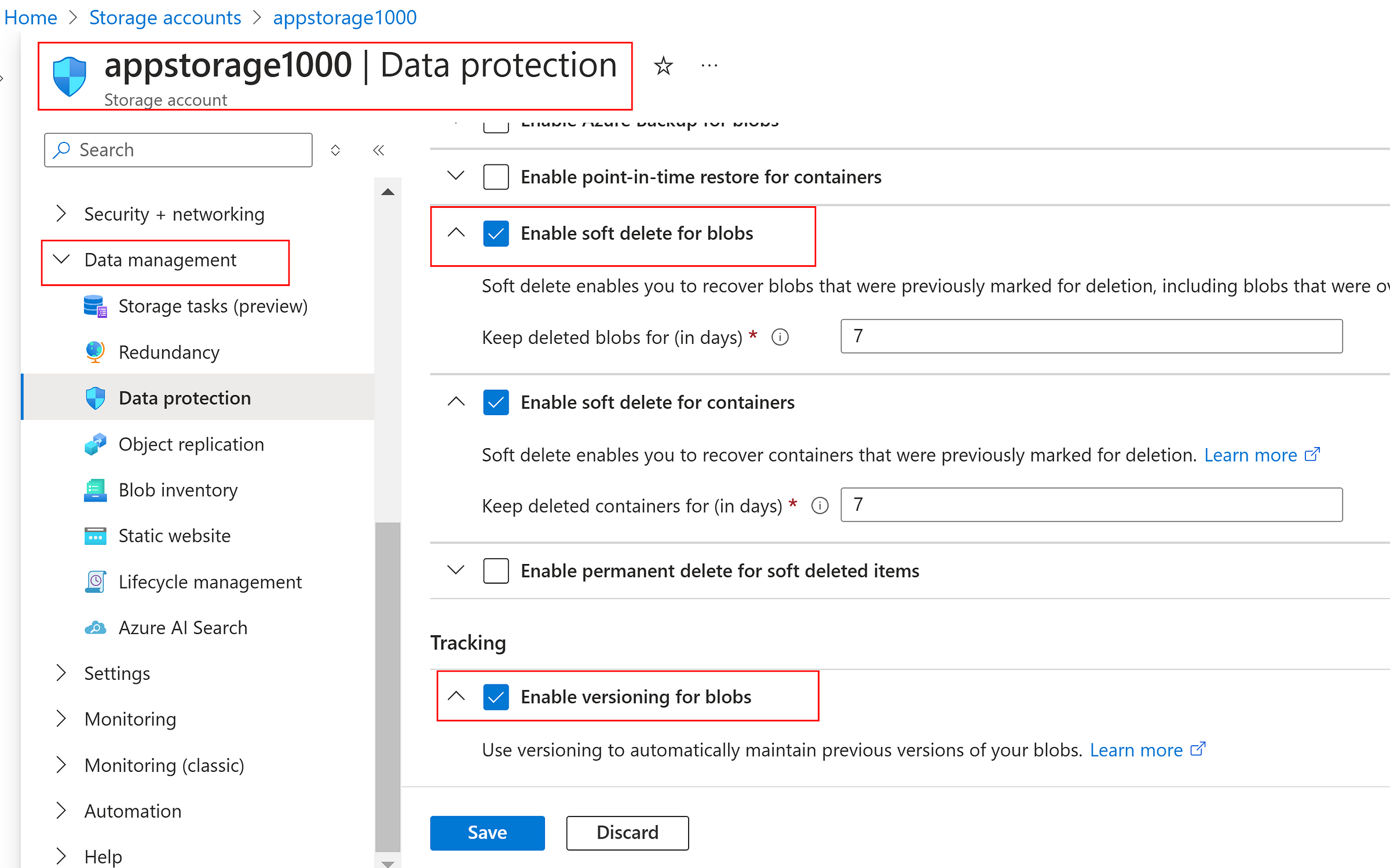Click the Redundancy globe icon
Viewport: 1390px width, 868px height.
tap(95, 352)
